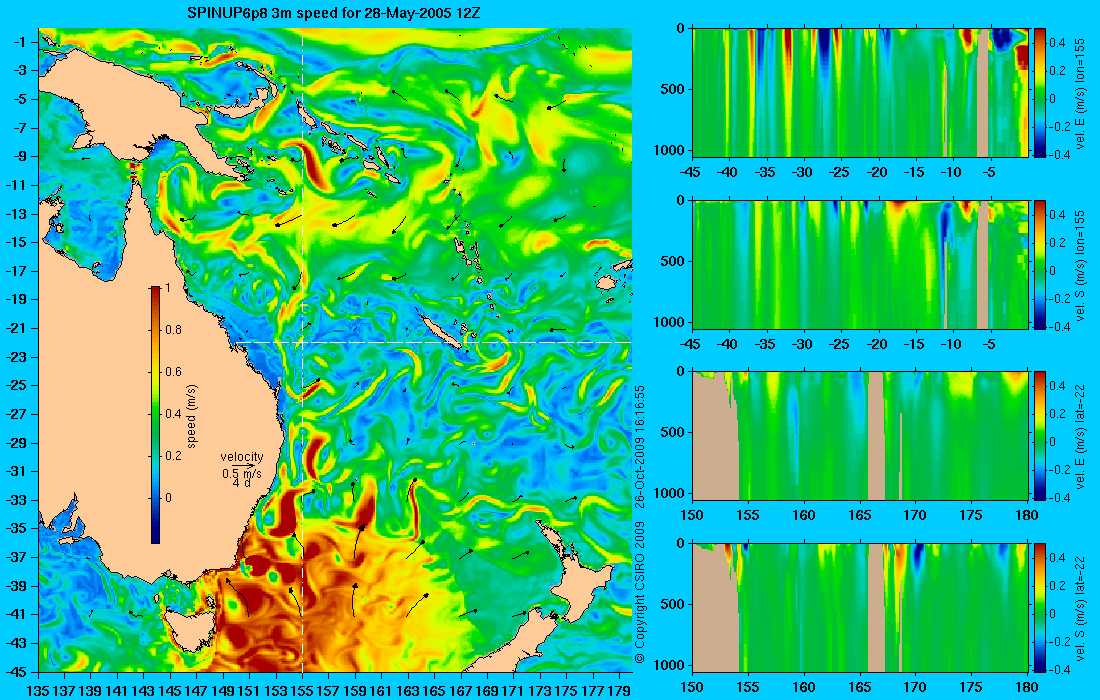Click the "vel. E (m/s) lon=155" label
The width and height of the screenshot is (1100, 700).
(x=1080, y=93)
